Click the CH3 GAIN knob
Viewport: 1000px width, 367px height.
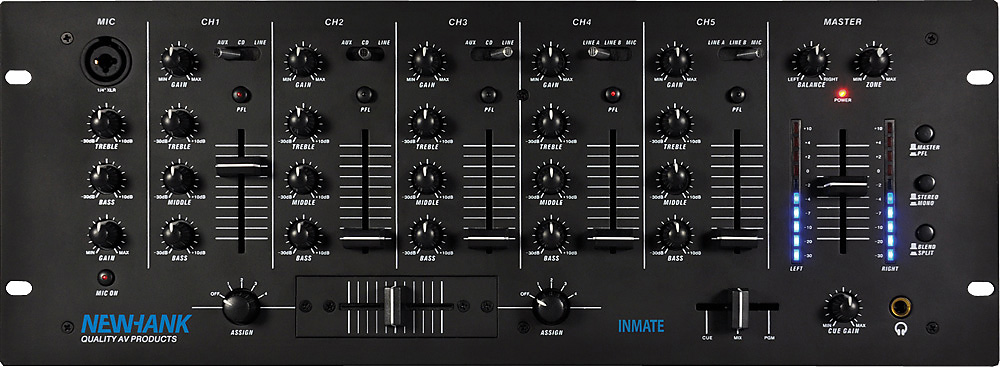point(427,61)
